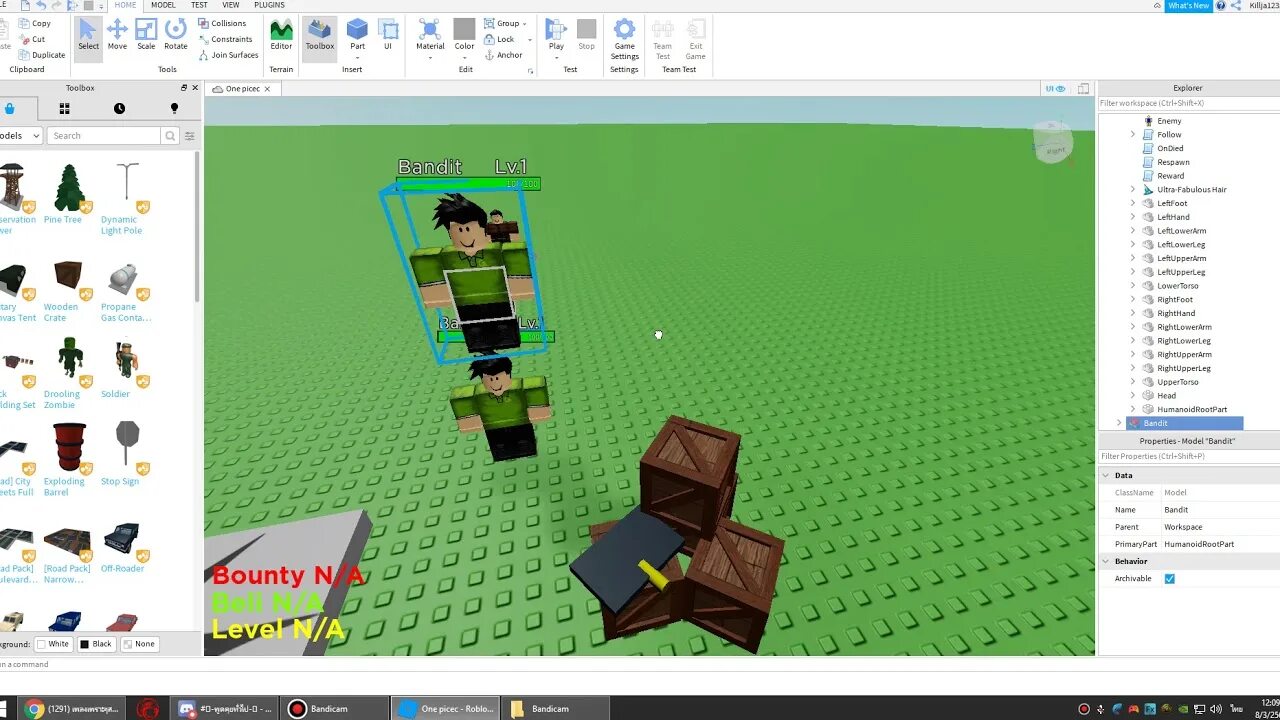The image size is (1280, 720).
Task: Click the Stop test button
Action: (x=586, y=35)
